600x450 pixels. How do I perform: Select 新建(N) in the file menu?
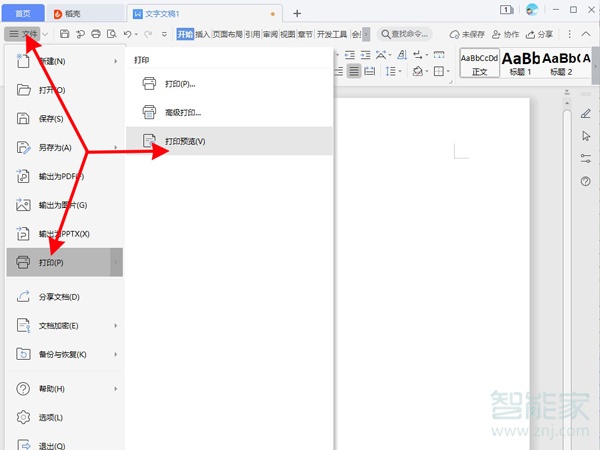point(65,61)
